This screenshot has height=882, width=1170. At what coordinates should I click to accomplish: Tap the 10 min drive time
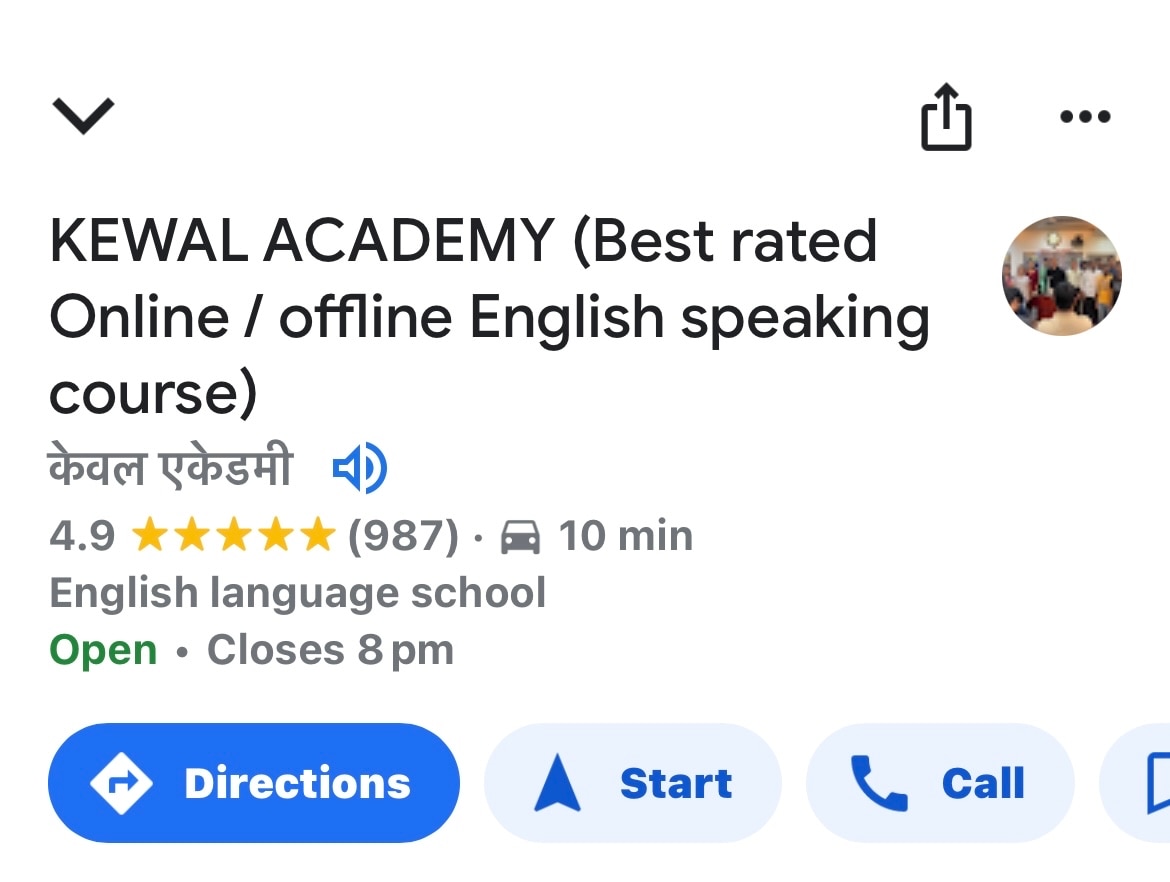pos(625,536)
